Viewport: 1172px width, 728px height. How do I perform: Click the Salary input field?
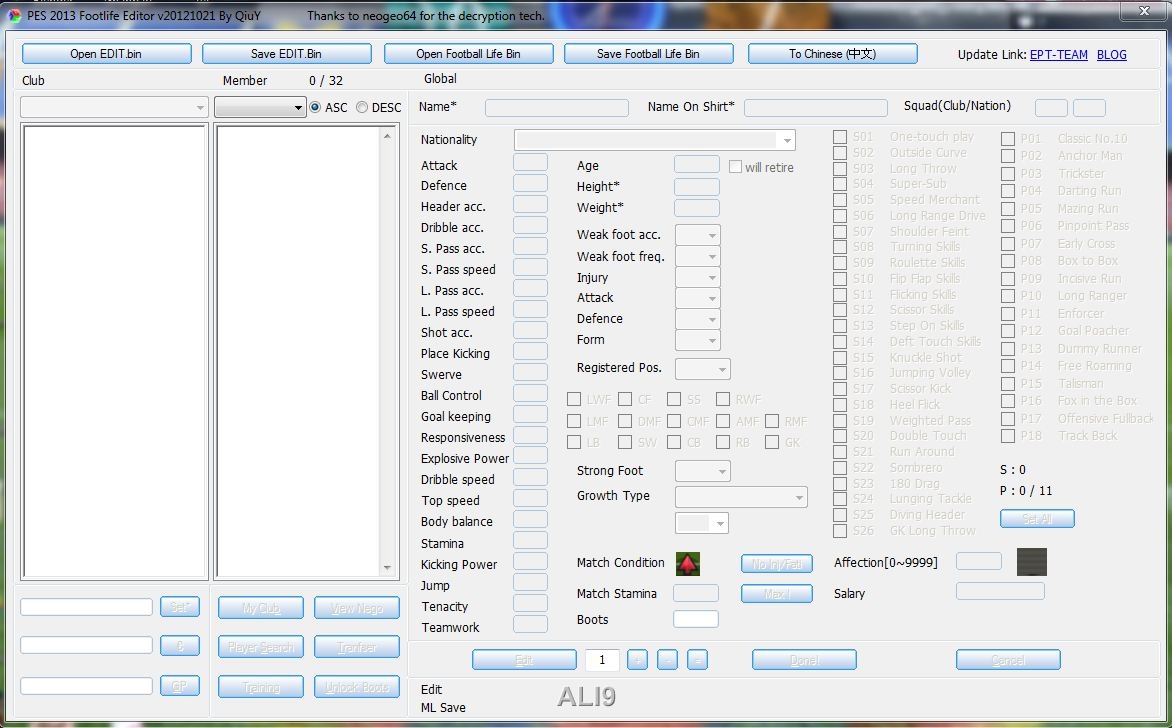1000,591
